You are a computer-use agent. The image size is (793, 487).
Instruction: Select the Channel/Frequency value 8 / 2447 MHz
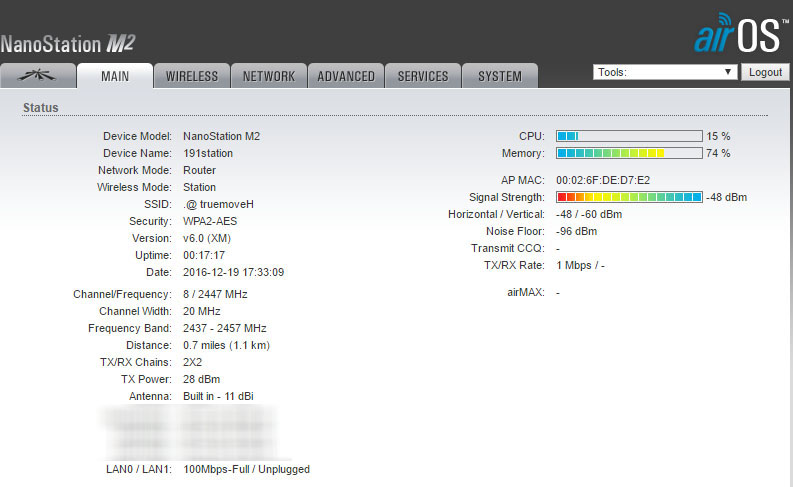point(215,294)
